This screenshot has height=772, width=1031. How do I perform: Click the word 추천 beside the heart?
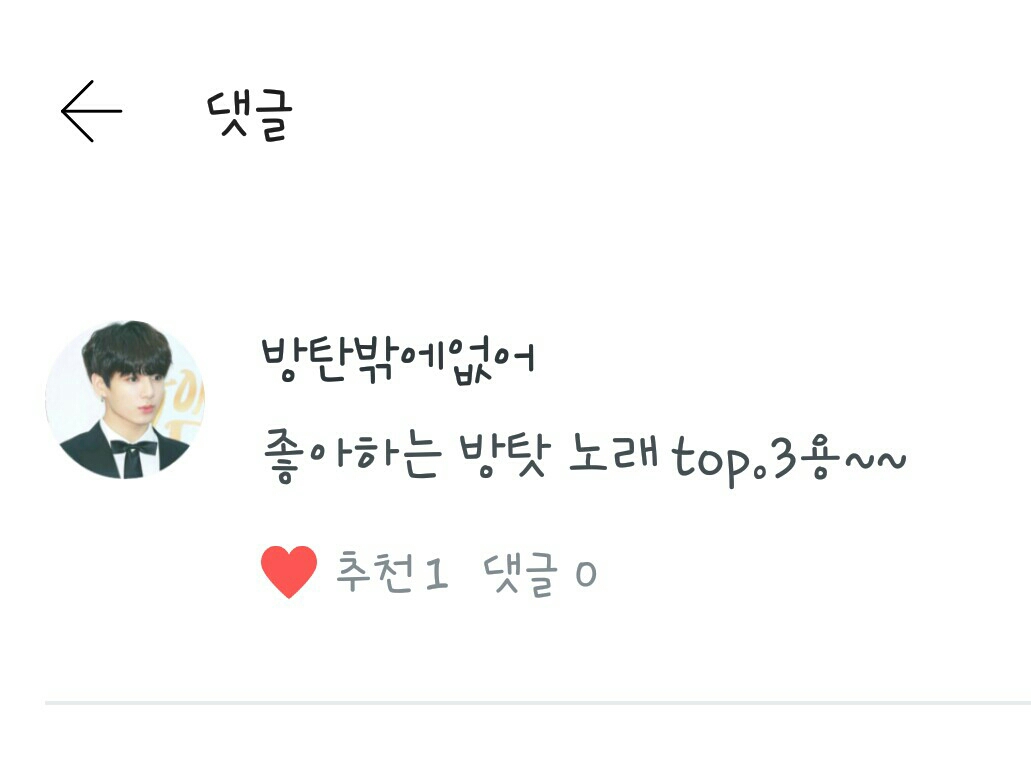tap(375, 572)
